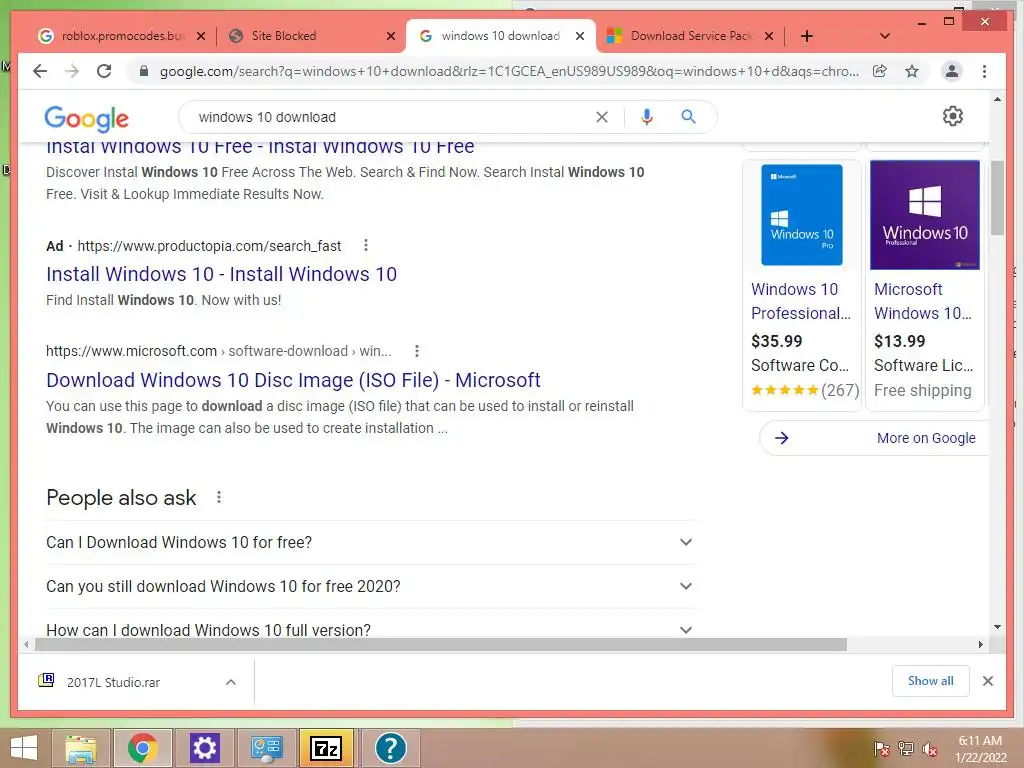Select the windows 10 download tab
This screenshot has width=1024, height=768.
point(500,36)
